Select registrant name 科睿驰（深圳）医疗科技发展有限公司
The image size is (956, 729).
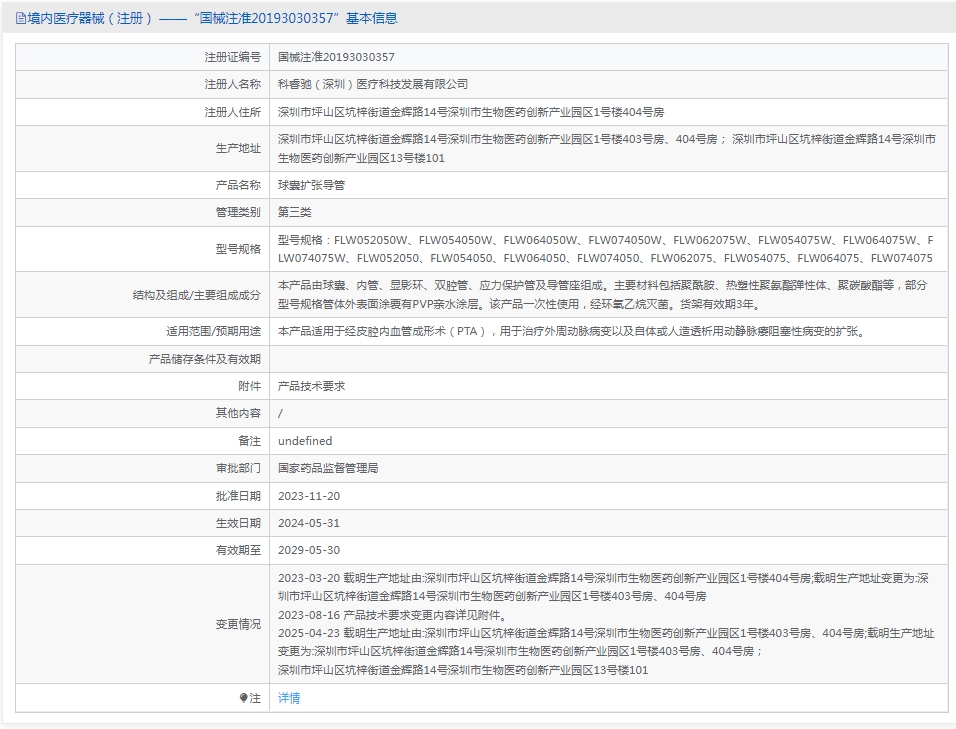tap(373, 84)
